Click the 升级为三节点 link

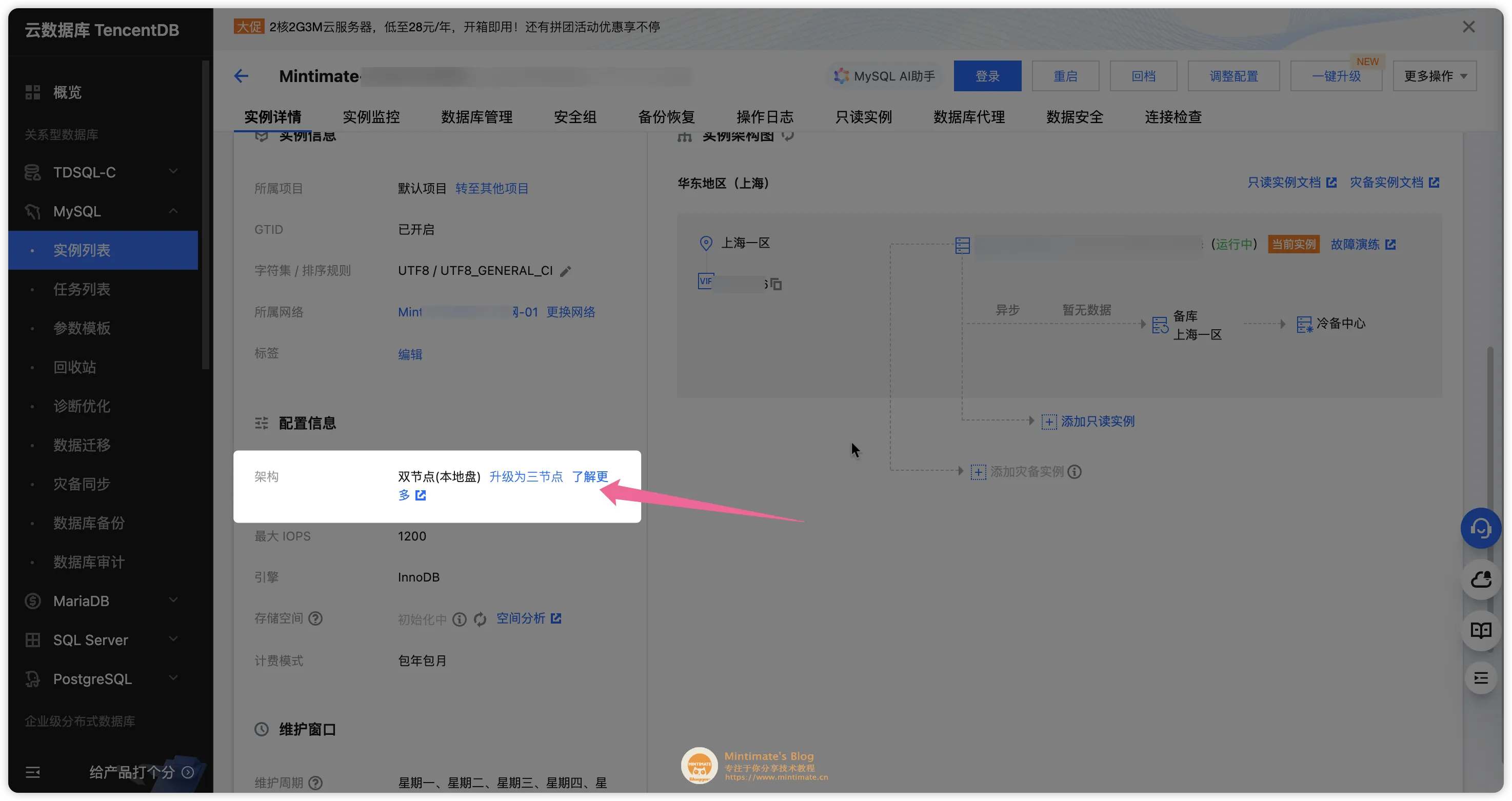coord(526,476)
